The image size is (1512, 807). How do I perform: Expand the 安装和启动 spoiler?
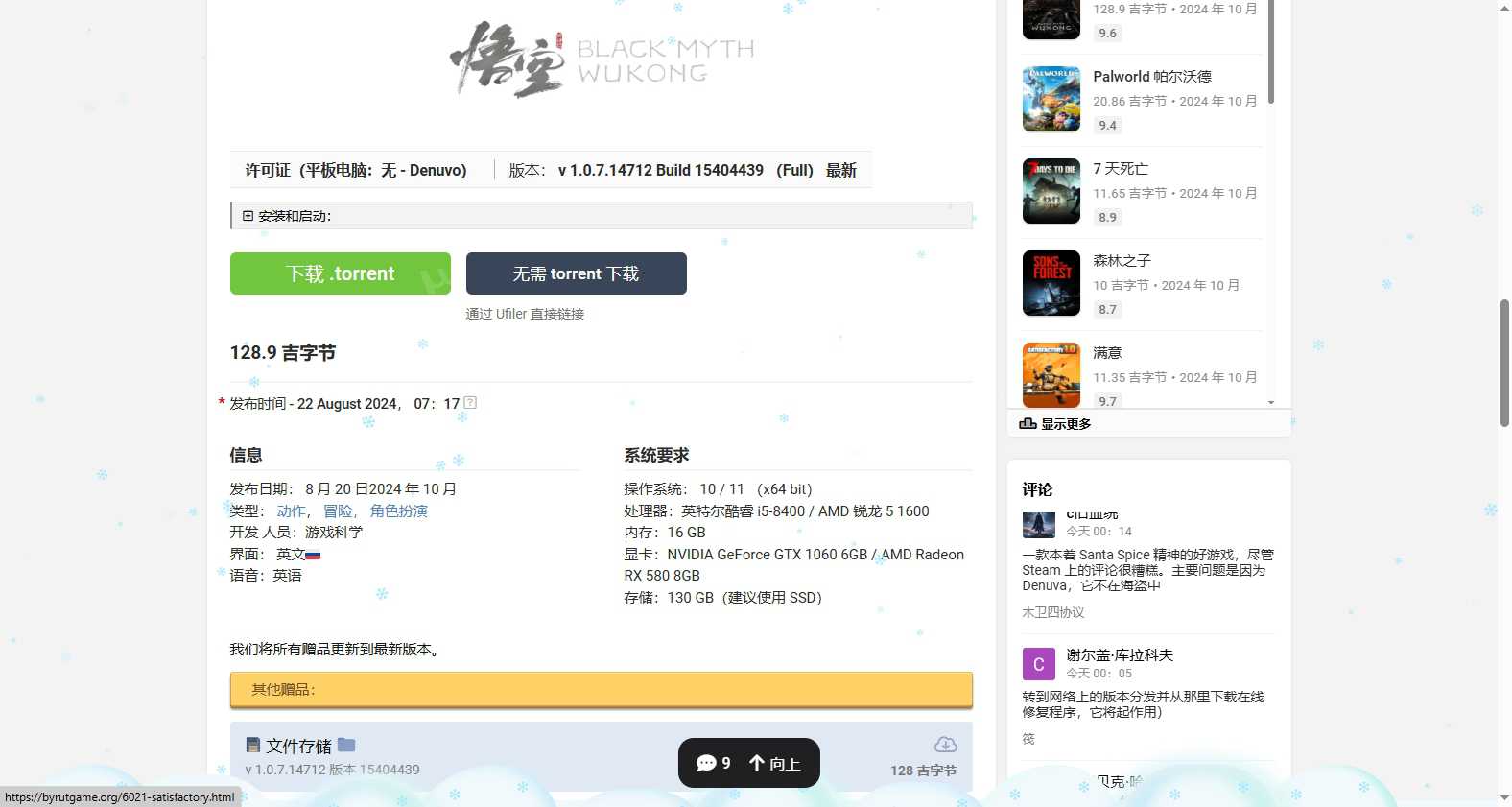click(602, 216)
